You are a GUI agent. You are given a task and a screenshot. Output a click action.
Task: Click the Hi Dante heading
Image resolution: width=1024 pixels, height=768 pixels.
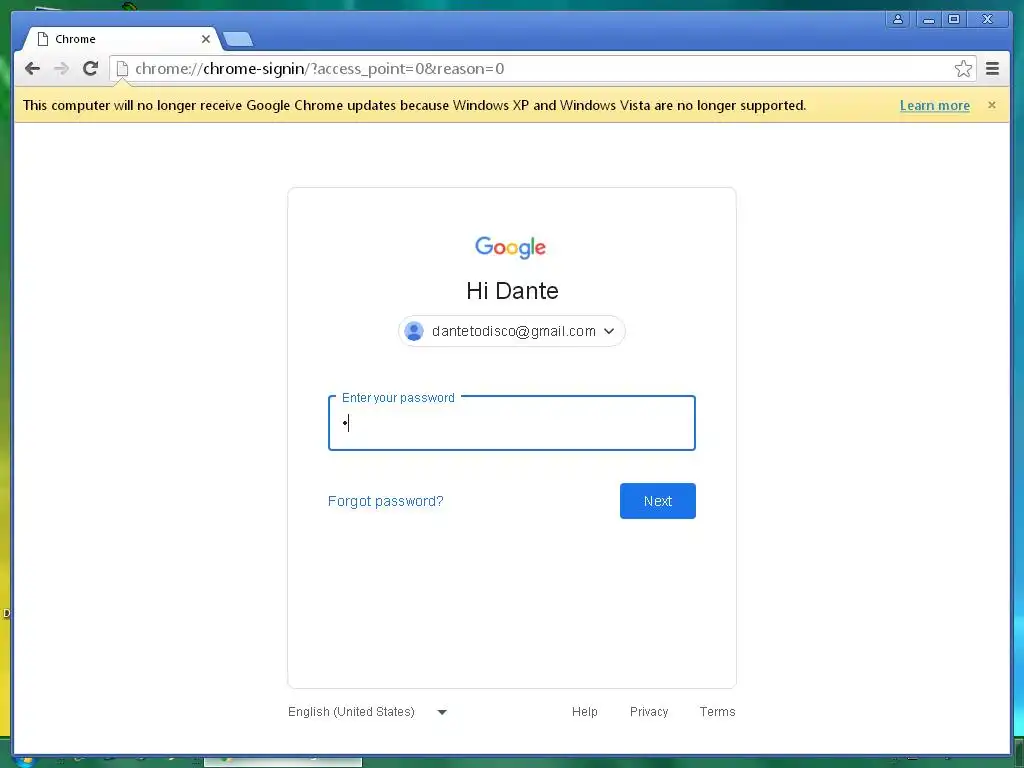[512, 291]
